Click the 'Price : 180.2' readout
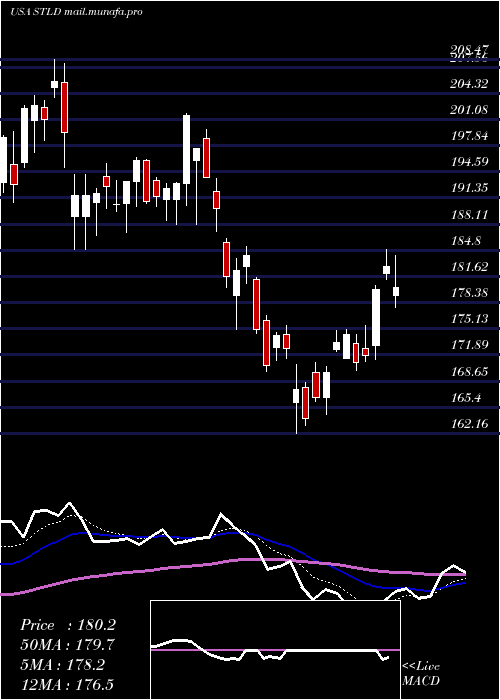The width and height of the screenshot is (500, 700). coord(68,625)
